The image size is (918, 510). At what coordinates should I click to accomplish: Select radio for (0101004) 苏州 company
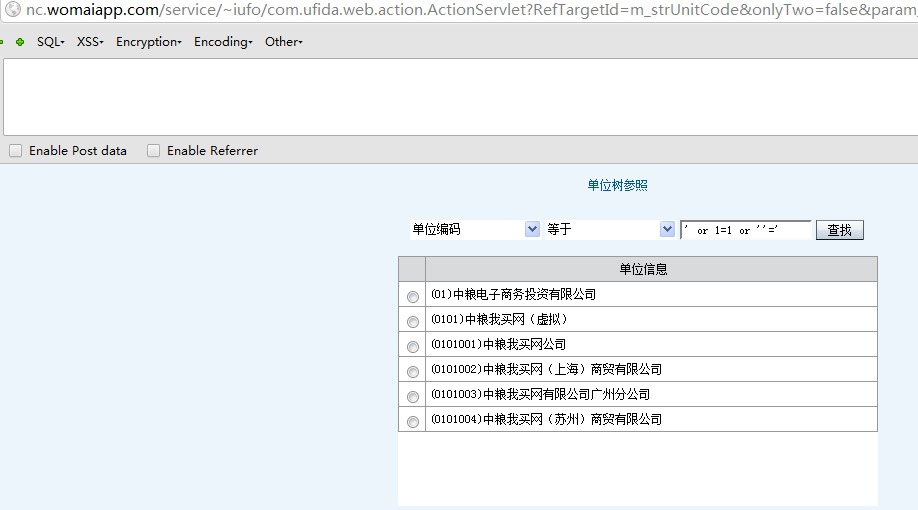pyautogui.click(x=413, y=422)
